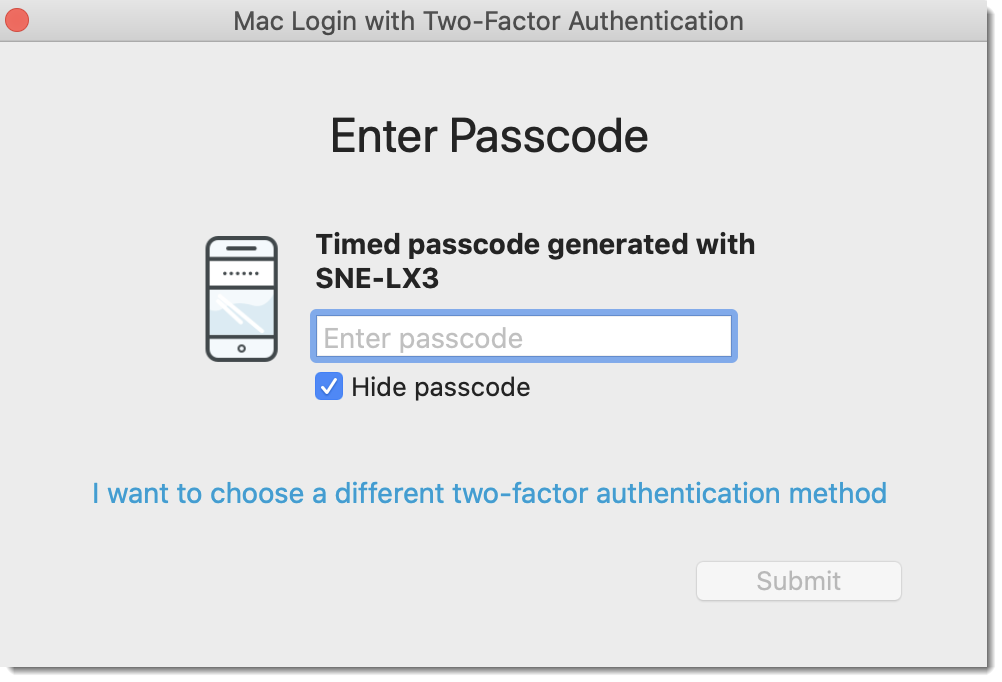The image size is (1002, 682).
Task: Click the home button on the phone icon
Action: 241,349
